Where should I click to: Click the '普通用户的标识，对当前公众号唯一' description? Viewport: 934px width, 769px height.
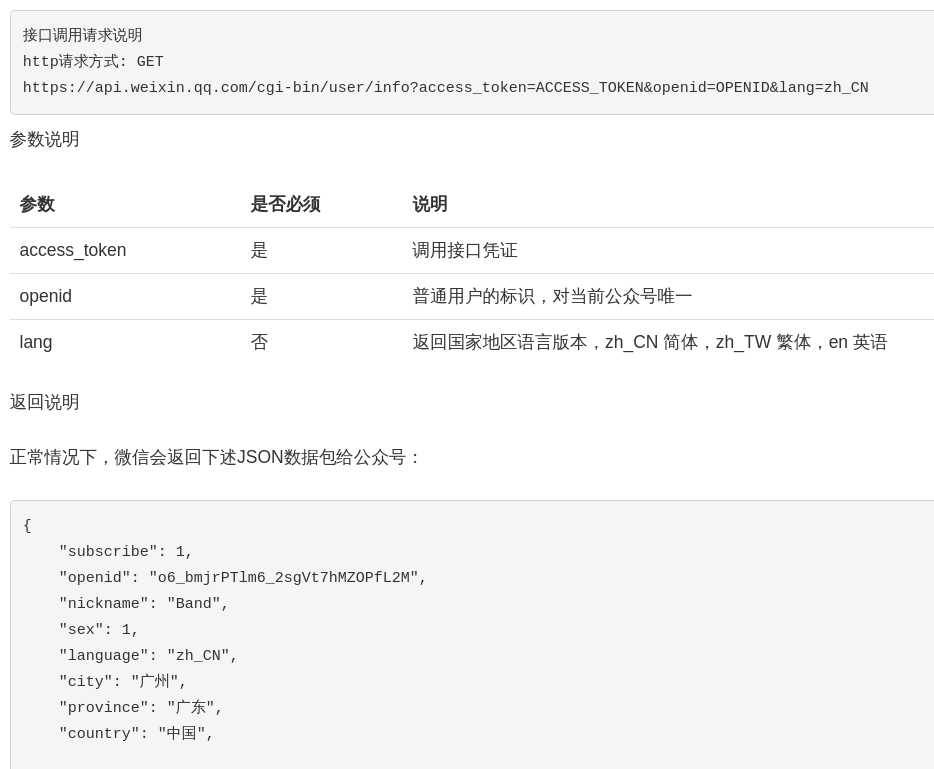click(x=552, y=296)
